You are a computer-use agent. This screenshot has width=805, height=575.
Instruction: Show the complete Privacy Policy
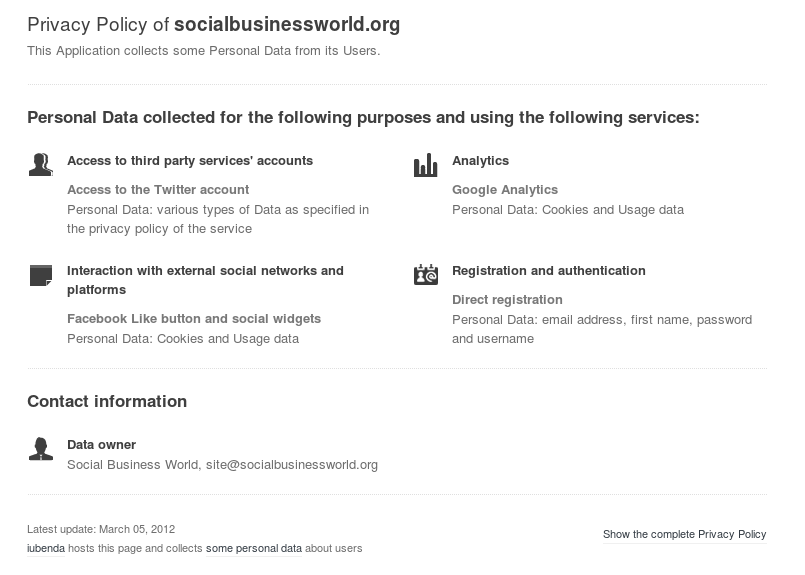[684, 534]
